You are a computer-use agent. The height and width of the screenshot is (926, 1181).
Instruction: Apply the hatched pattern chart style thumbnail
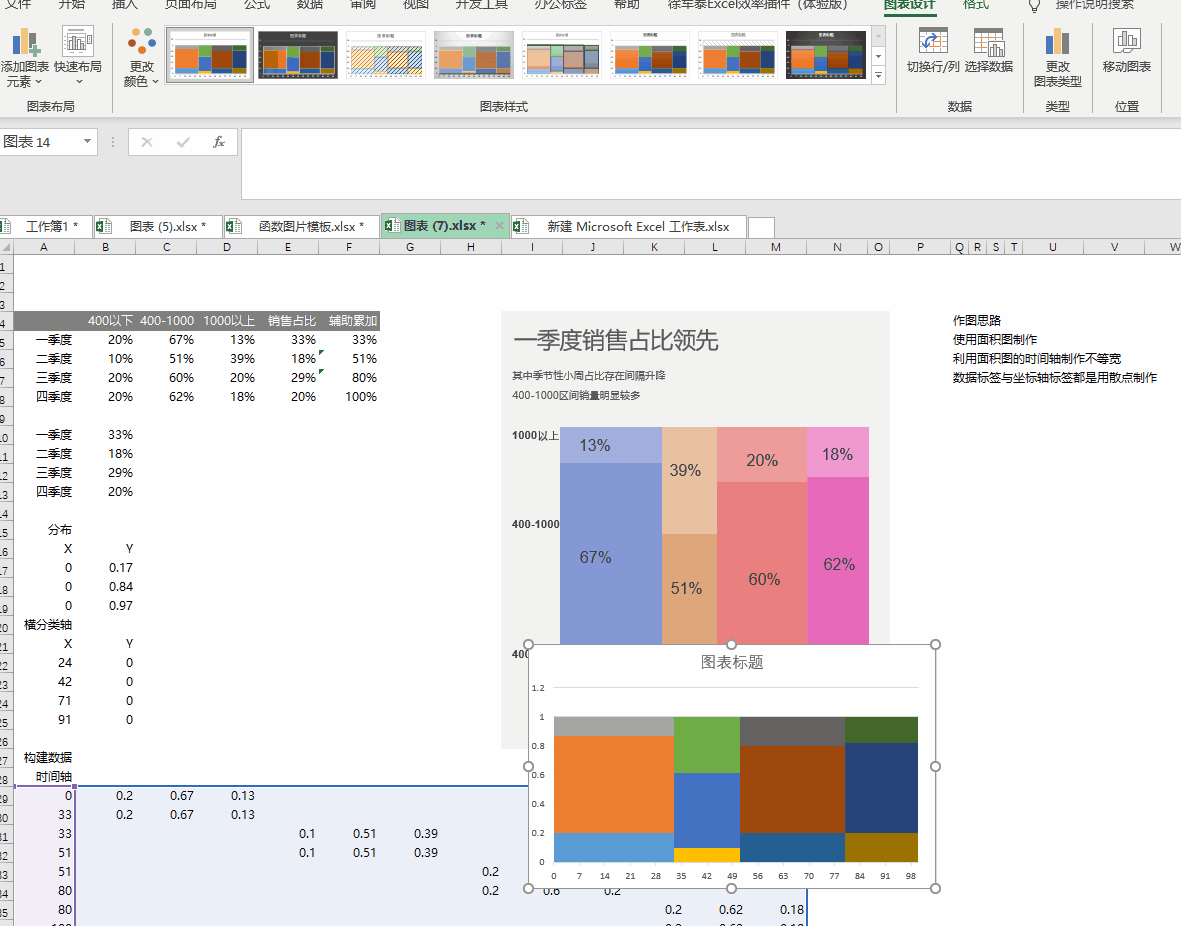click(x=386, y=55)
